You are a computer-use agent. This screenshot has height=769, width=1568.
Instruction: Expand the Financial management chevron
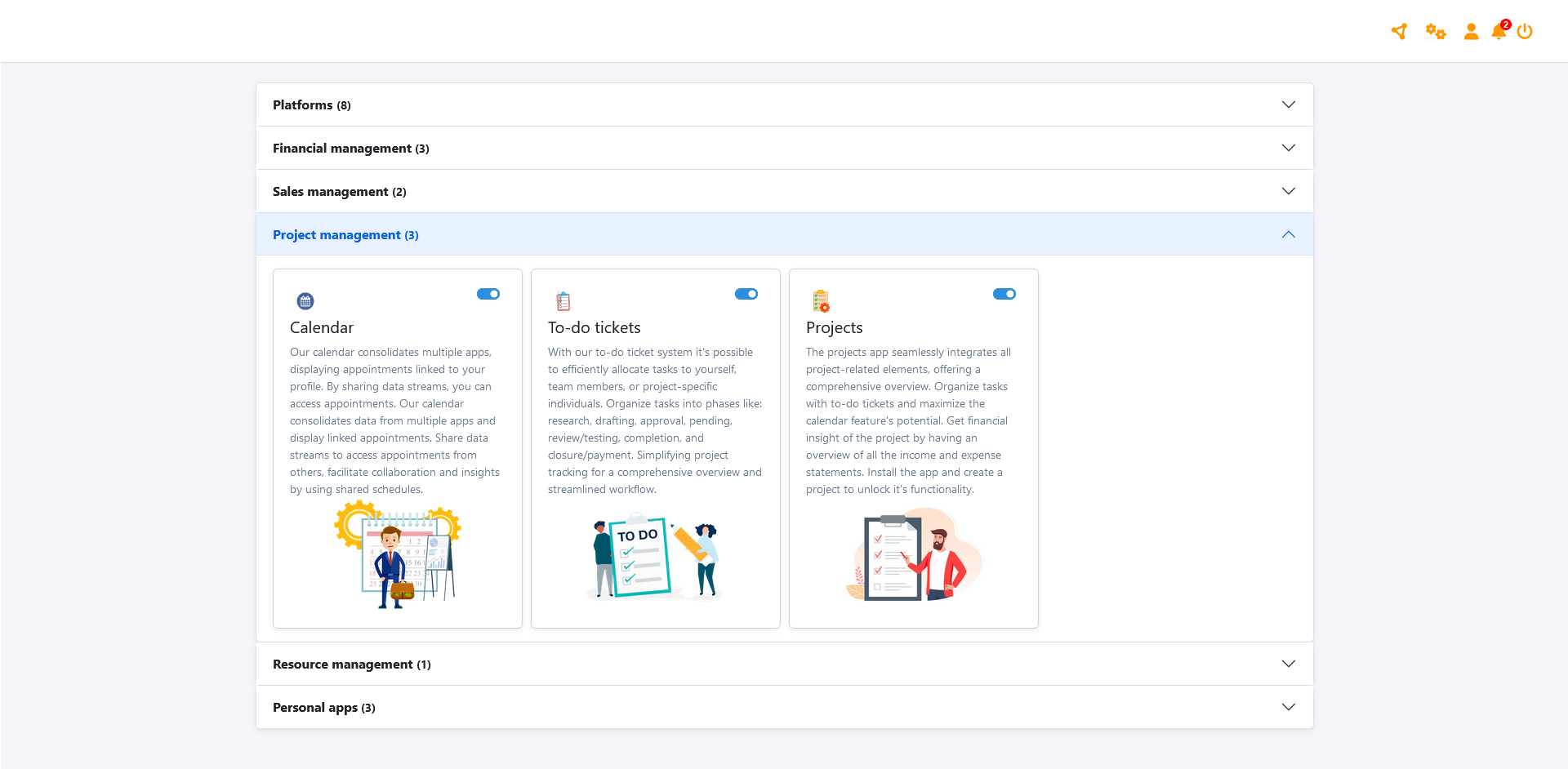coord(1288,148)
